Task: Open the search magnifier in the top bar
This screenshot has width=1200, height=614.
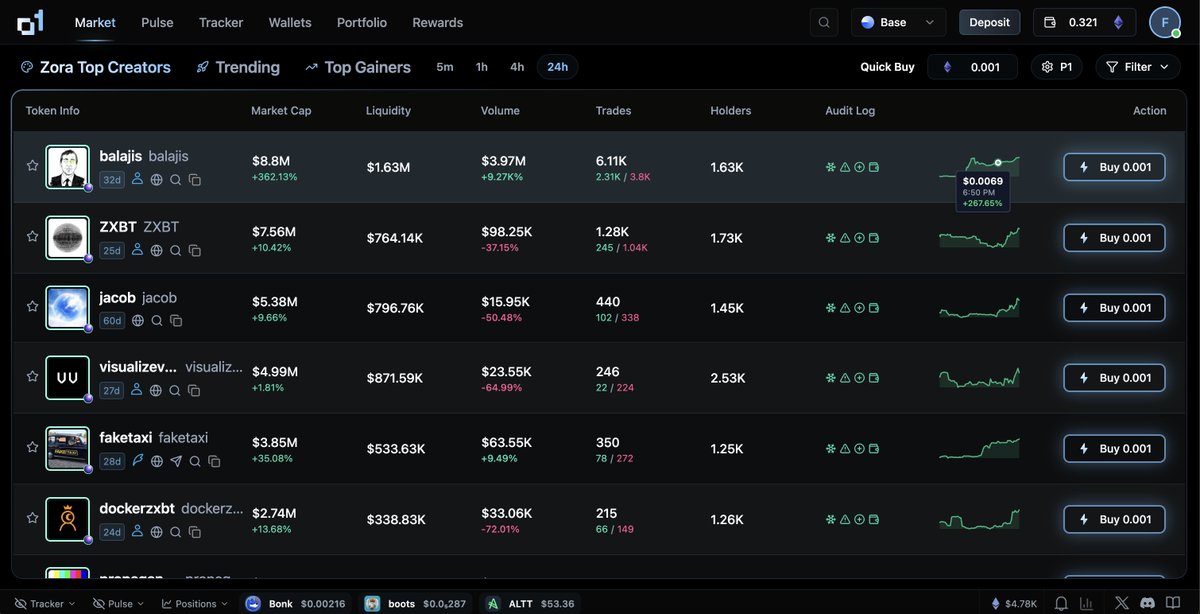Action: pos(824,22)
